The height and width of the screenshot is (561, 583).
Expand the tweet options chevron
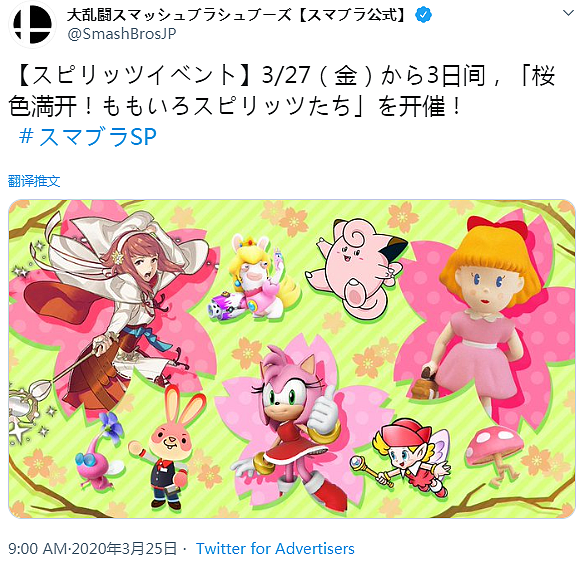(x=568, y=13)
